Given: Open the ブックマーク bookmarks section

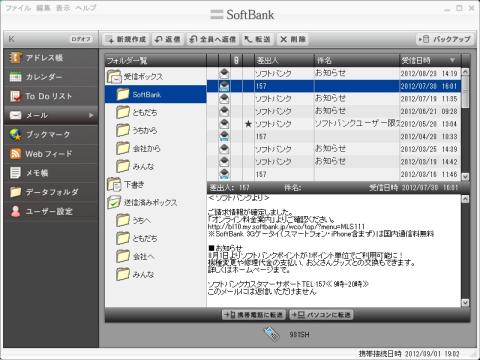Looking at the screenshot, I should click(51, 135).
